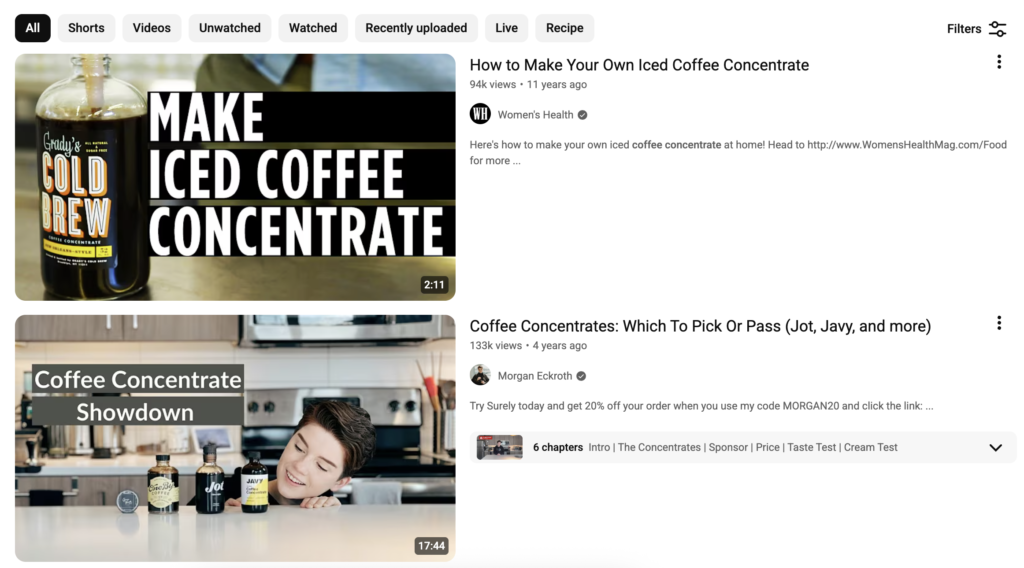Open the Filters sliders icon
The image size is (1024, 568).
(x=997, y=29)
